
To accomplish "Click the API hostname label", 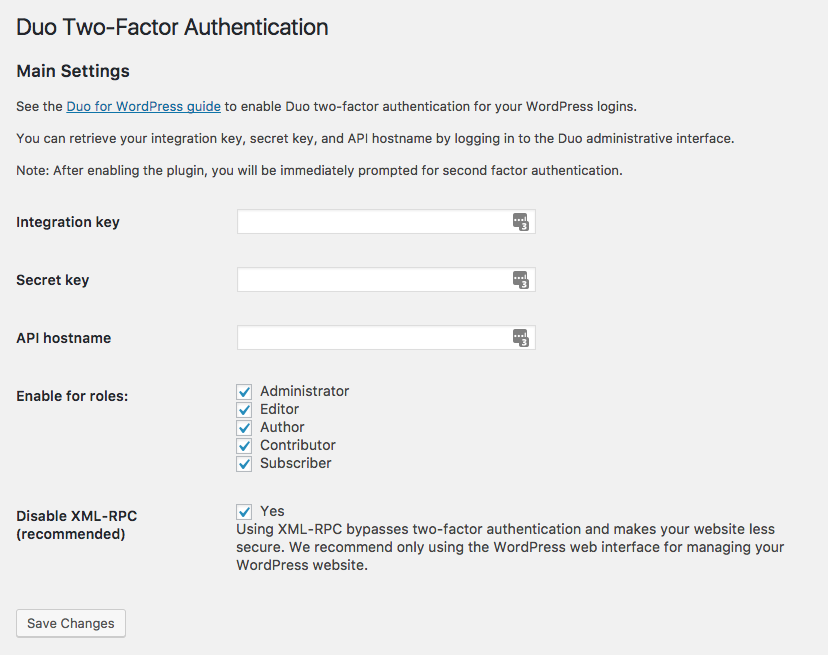I will coord(64,338).
